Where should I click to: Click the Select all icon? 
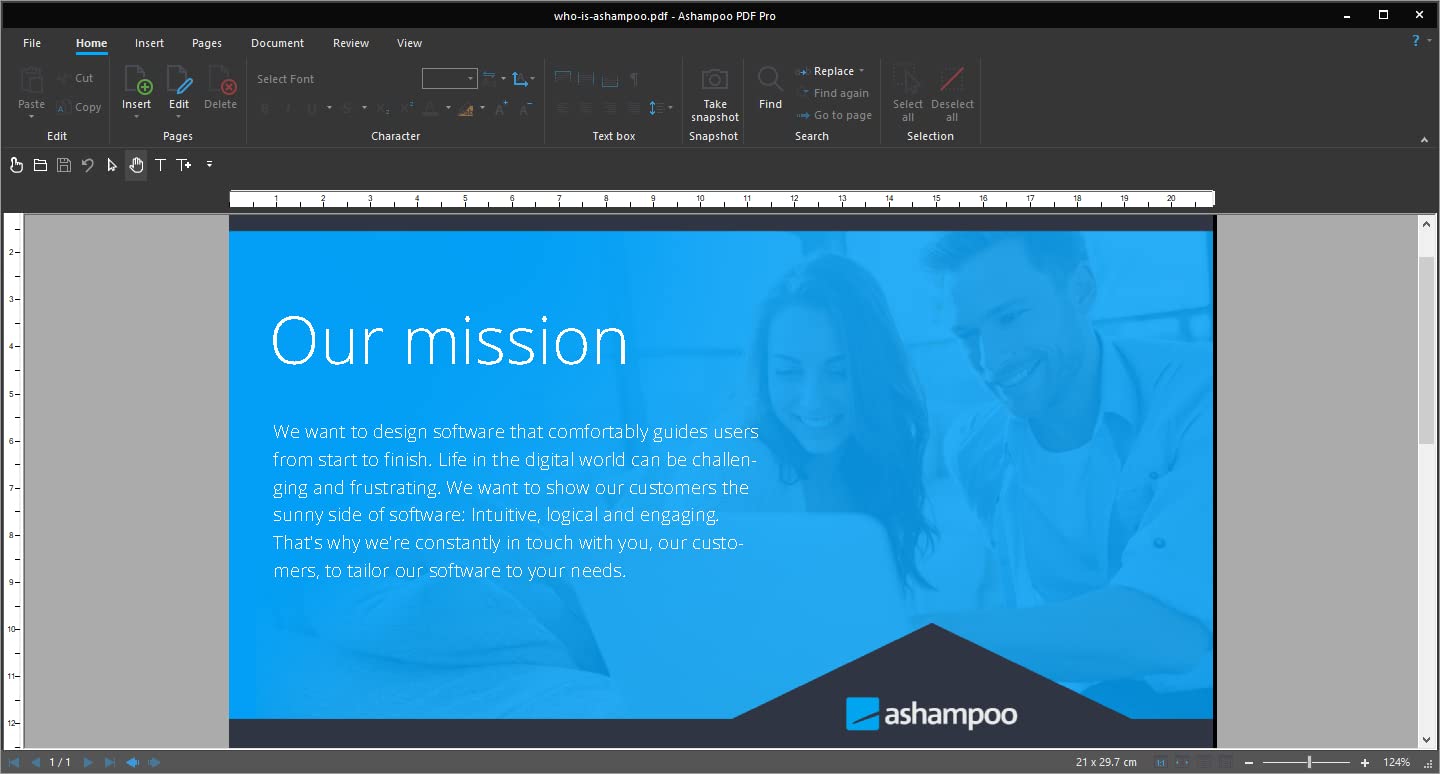tap(908, 79)
